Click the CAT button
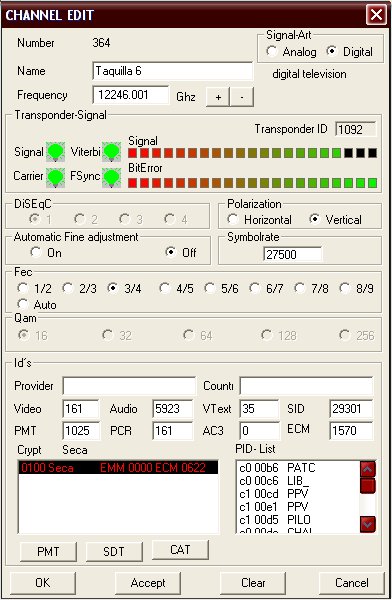The width and height of the screenshot is (392, 600). (180, 549)
